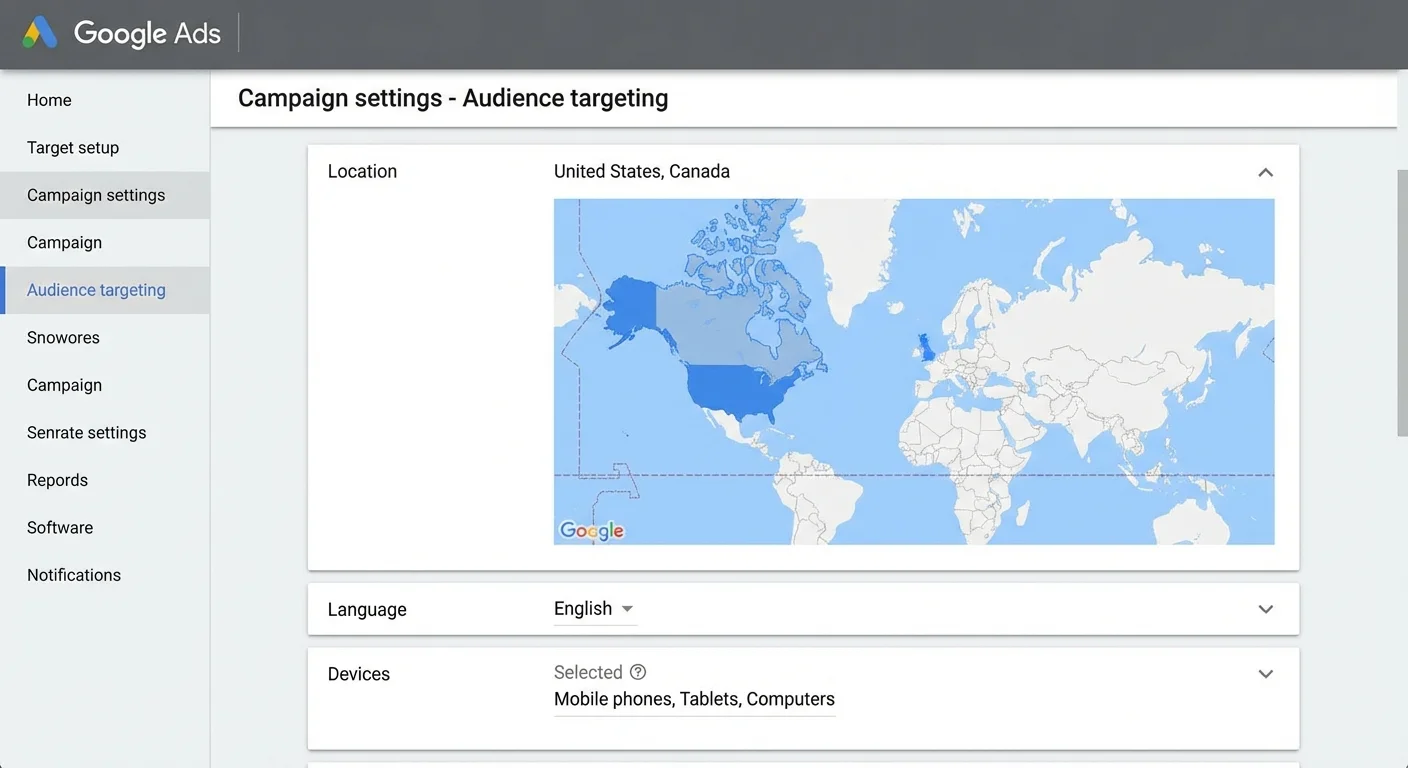1408x768 pixels.
Task: Expand the Devices section chevron
Action: tap(1265, 674)
